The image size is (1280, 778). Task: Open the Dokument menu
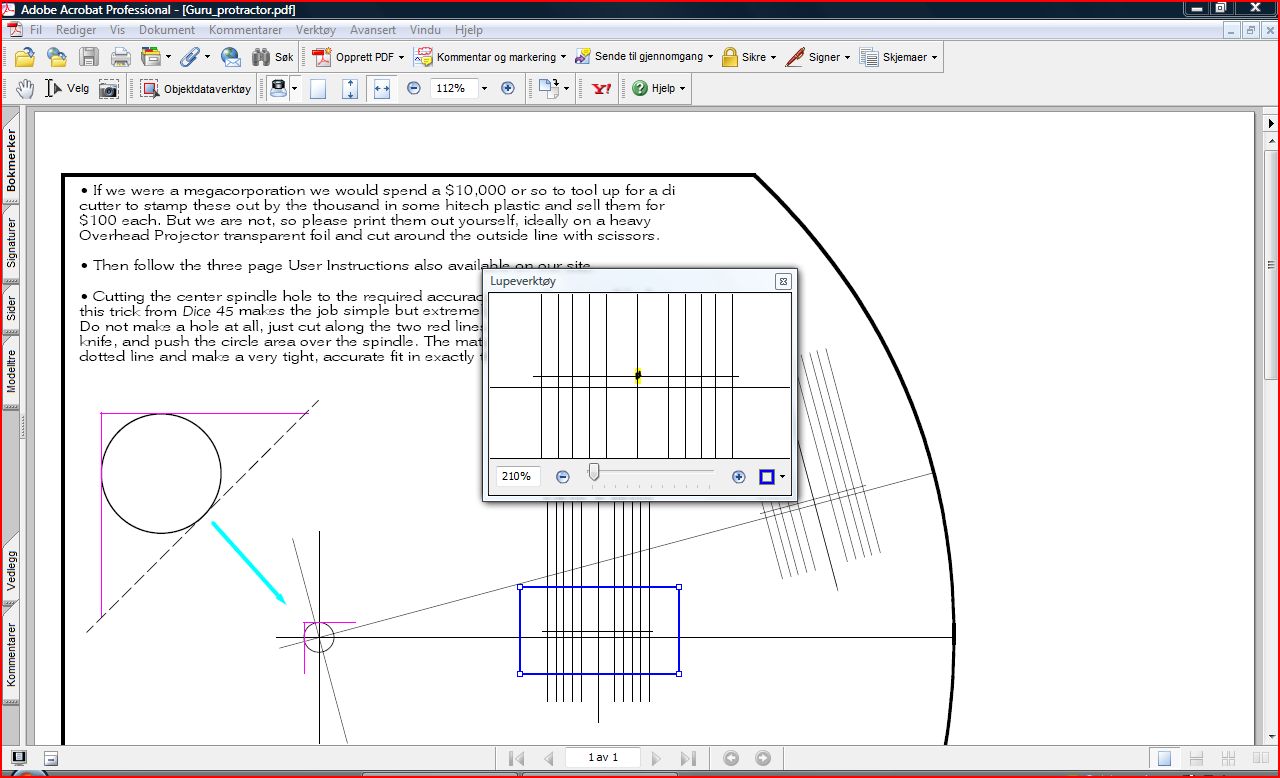pyautogui.click(x=167, y=30)
